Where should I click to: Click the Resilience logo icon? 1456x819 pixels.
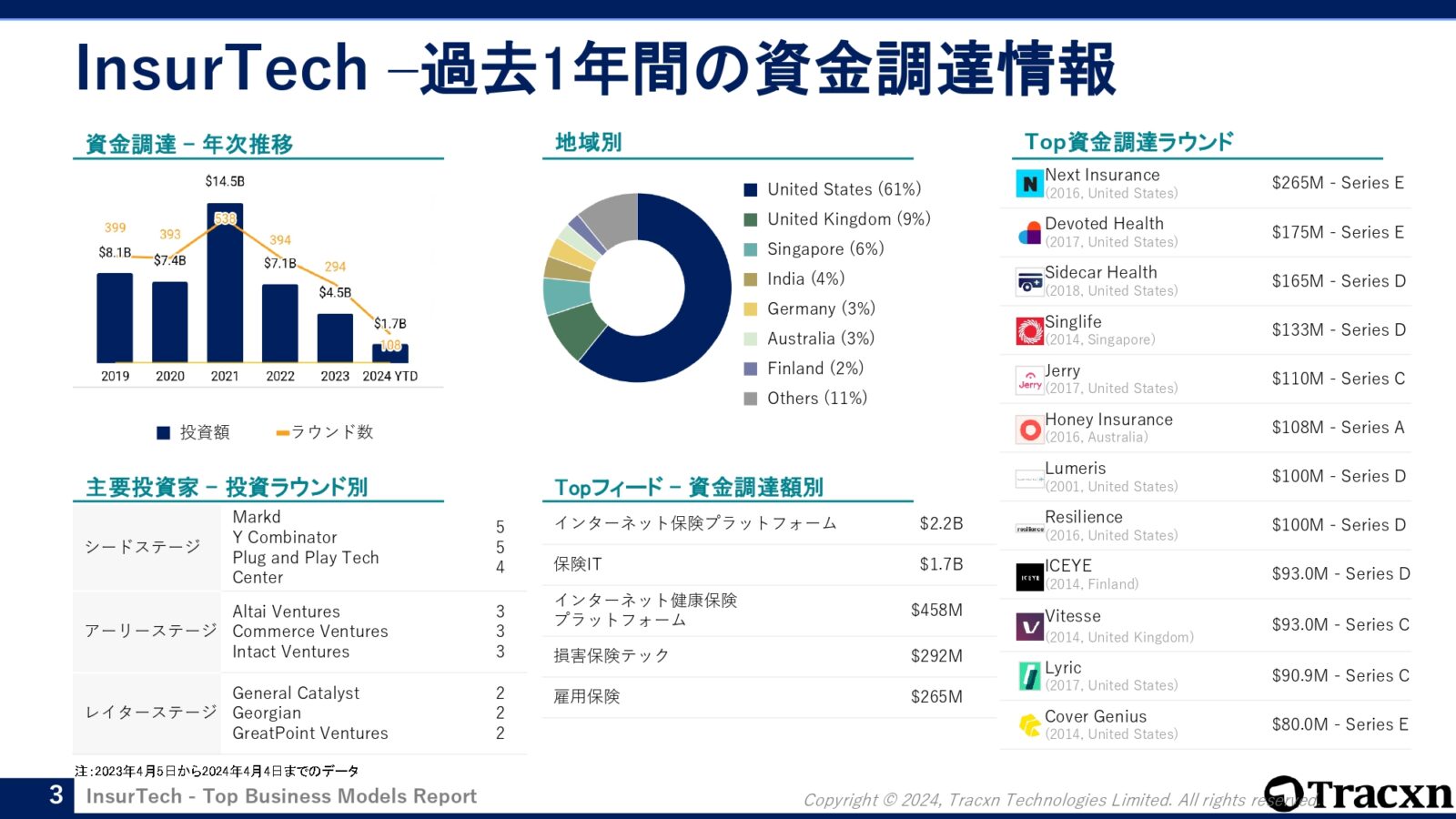[1030, 528]
